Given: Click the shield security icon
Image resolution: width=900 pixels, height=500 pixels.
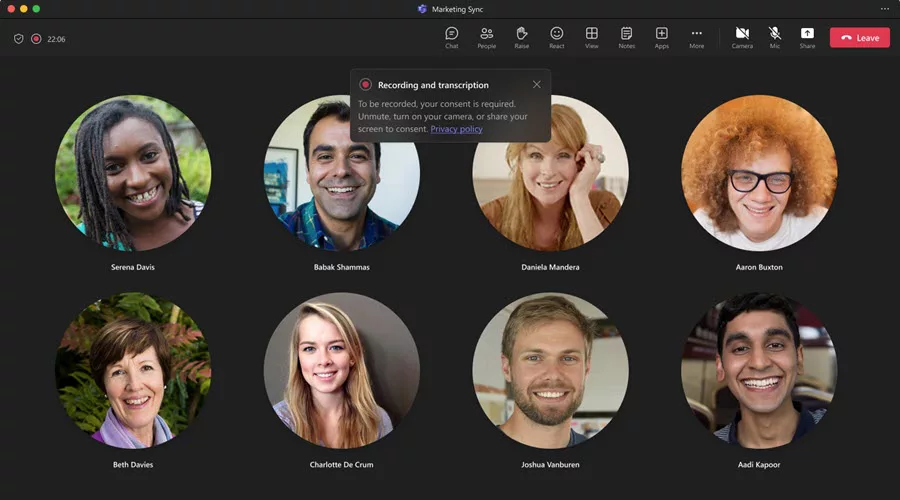Looking at the screenshot, I should (18, 39).
